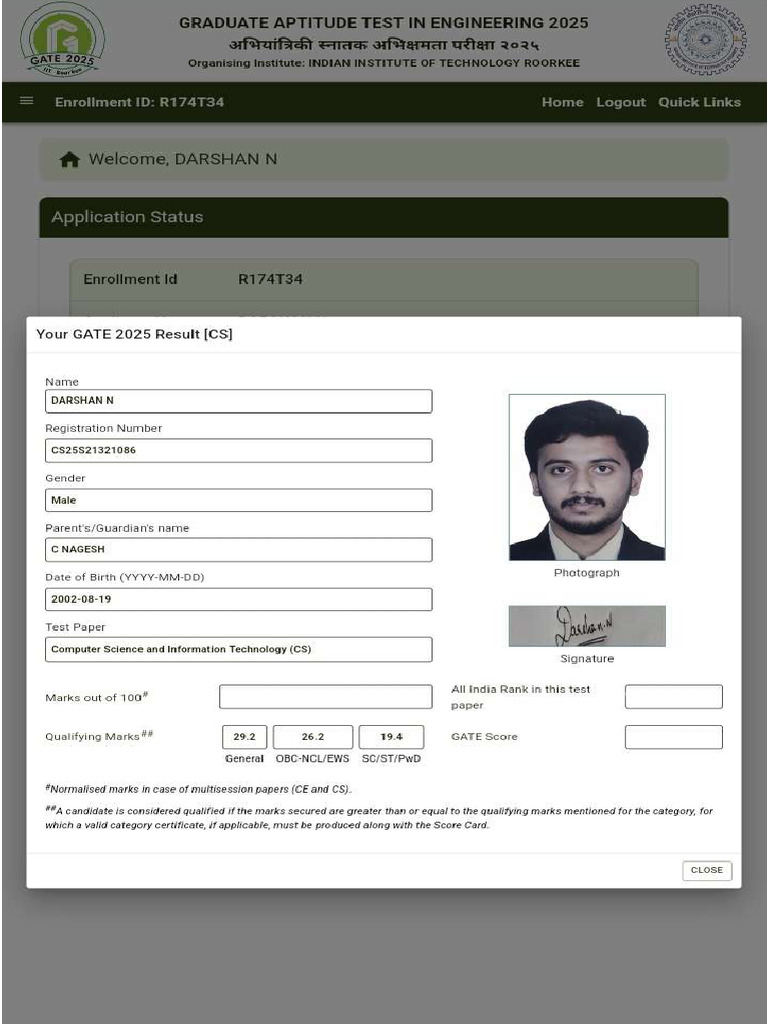Click the Welcome, DARSHAN N text
The image size is (768, 1024).
pyautogui.click(x=183, y=159)
